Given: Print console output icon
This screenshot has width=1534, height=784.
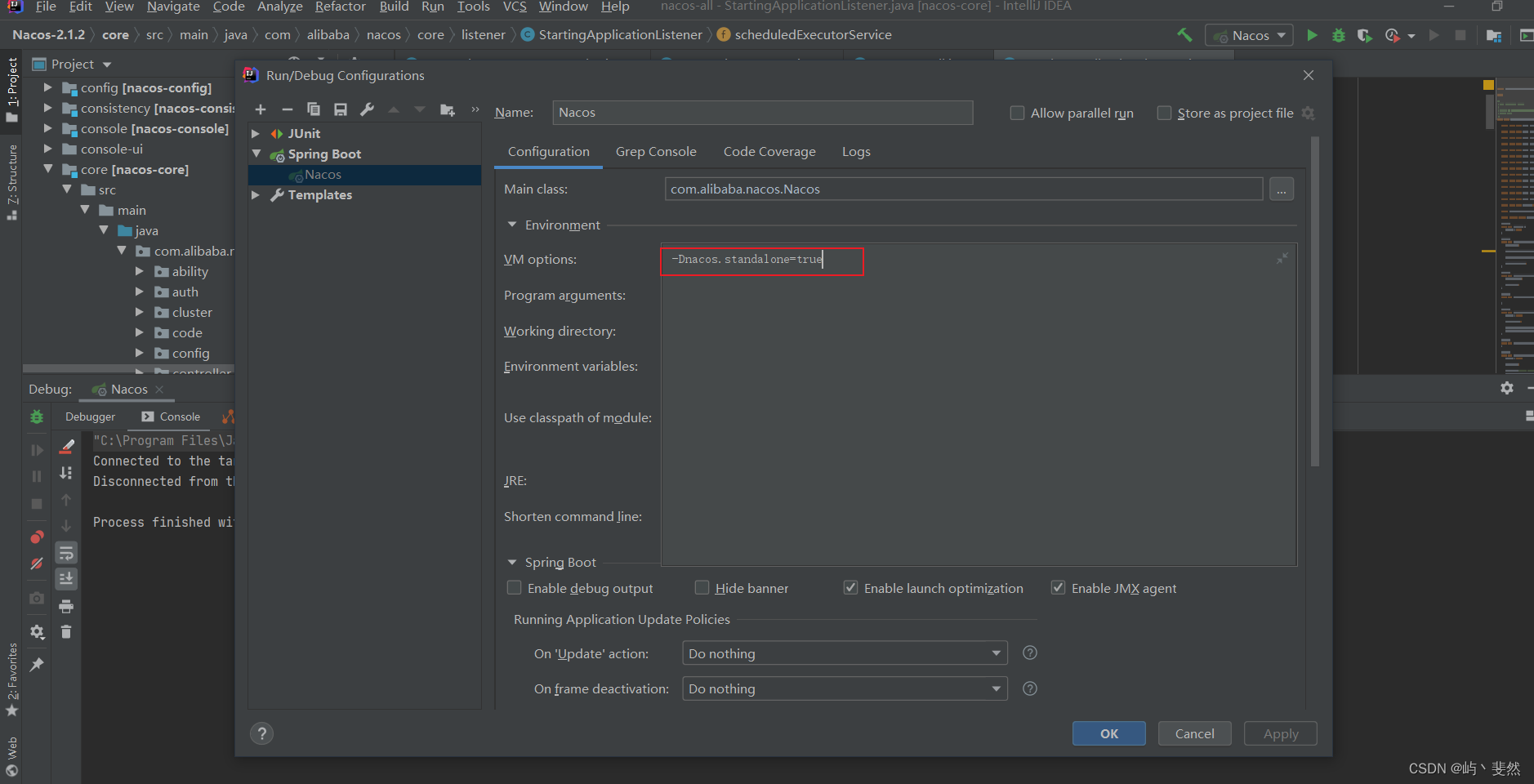Looking at the screenshot, I should click(x=66, y=606).
